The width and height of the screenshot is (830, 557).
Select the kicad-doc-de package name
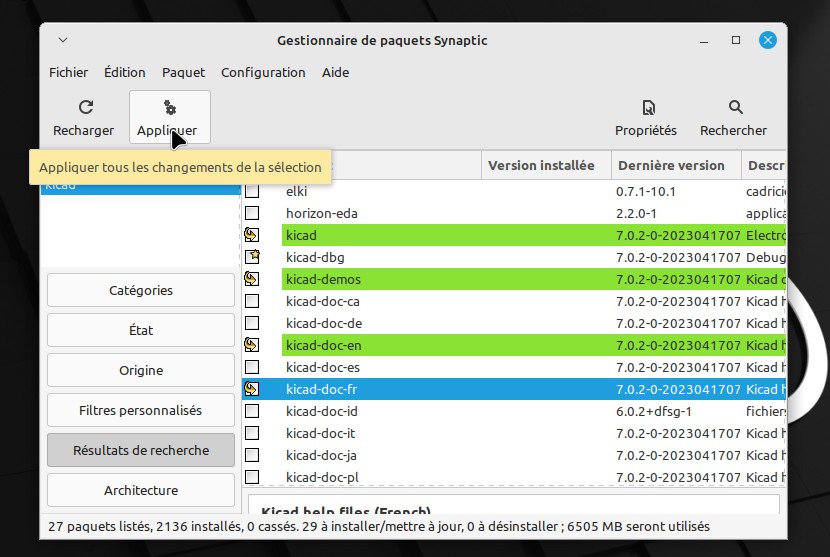[x=324, y=323]
